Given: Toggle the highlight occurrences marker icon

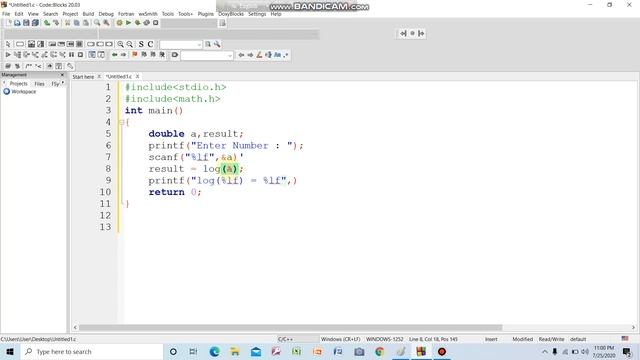Looking at the screenshot, I should (x=259, y=55).
